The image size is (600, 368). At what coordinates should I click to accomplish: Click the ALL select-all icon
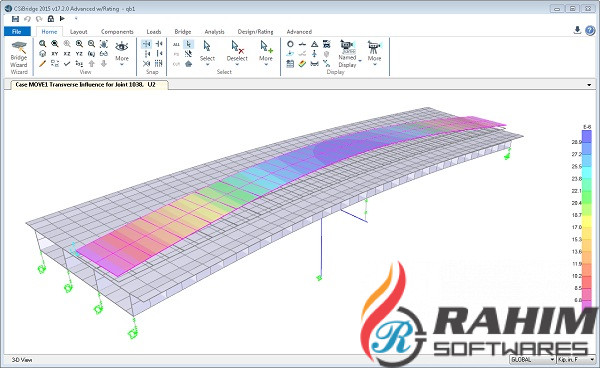click(x=176, y=44)
